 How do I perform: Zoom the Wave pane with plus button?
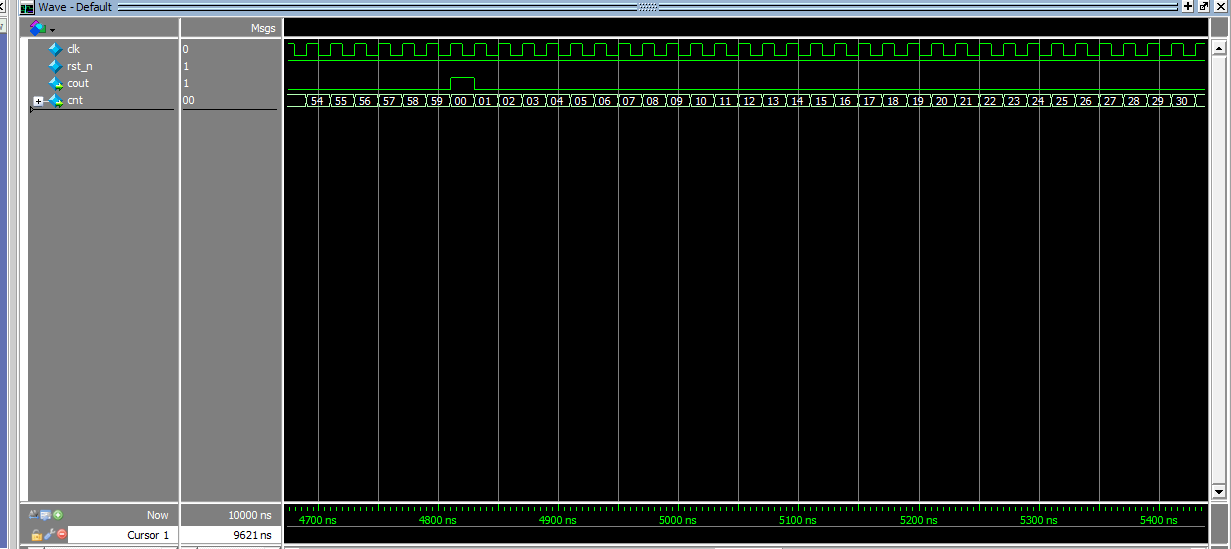pyautogui.click(x=1188, y=6)
